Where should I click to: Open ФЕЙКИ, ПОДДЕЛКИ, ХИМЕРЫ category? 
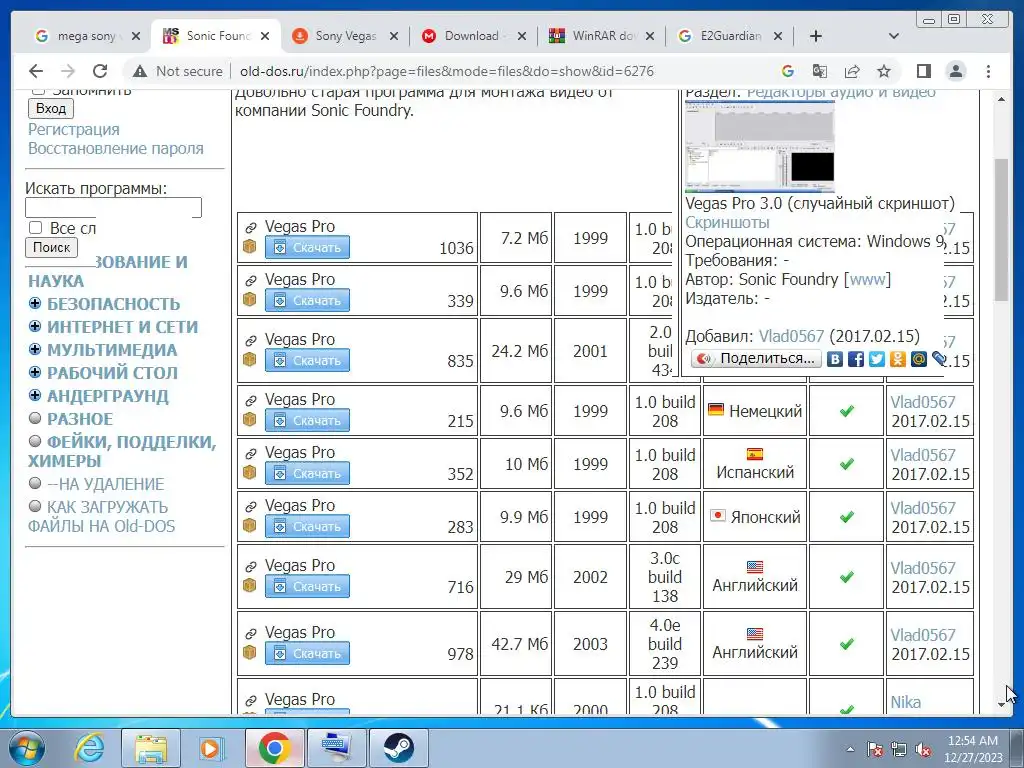point(122,451)
